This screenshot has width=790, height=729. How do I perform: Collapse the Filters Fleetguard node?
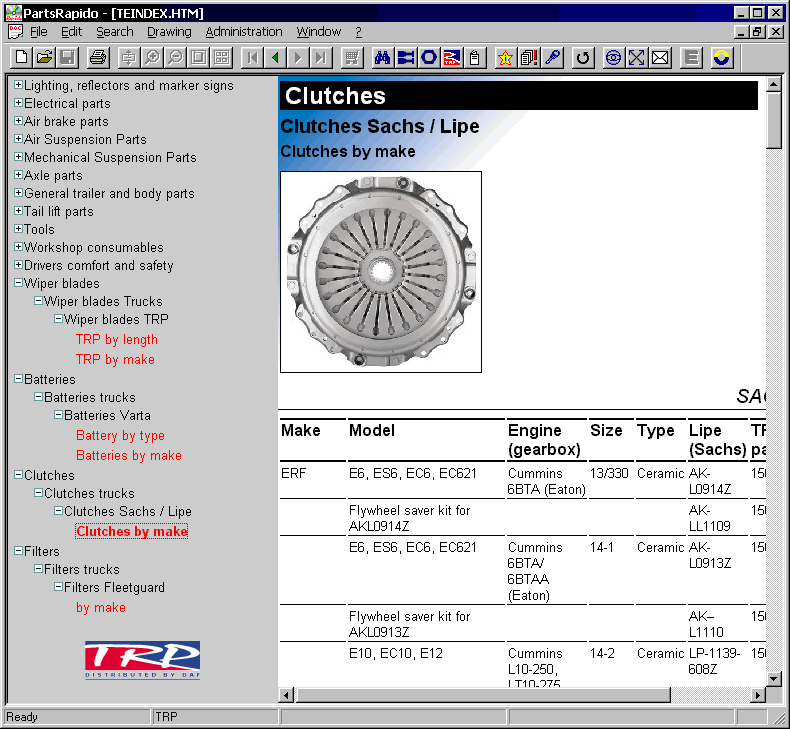[x=58, y=587]
